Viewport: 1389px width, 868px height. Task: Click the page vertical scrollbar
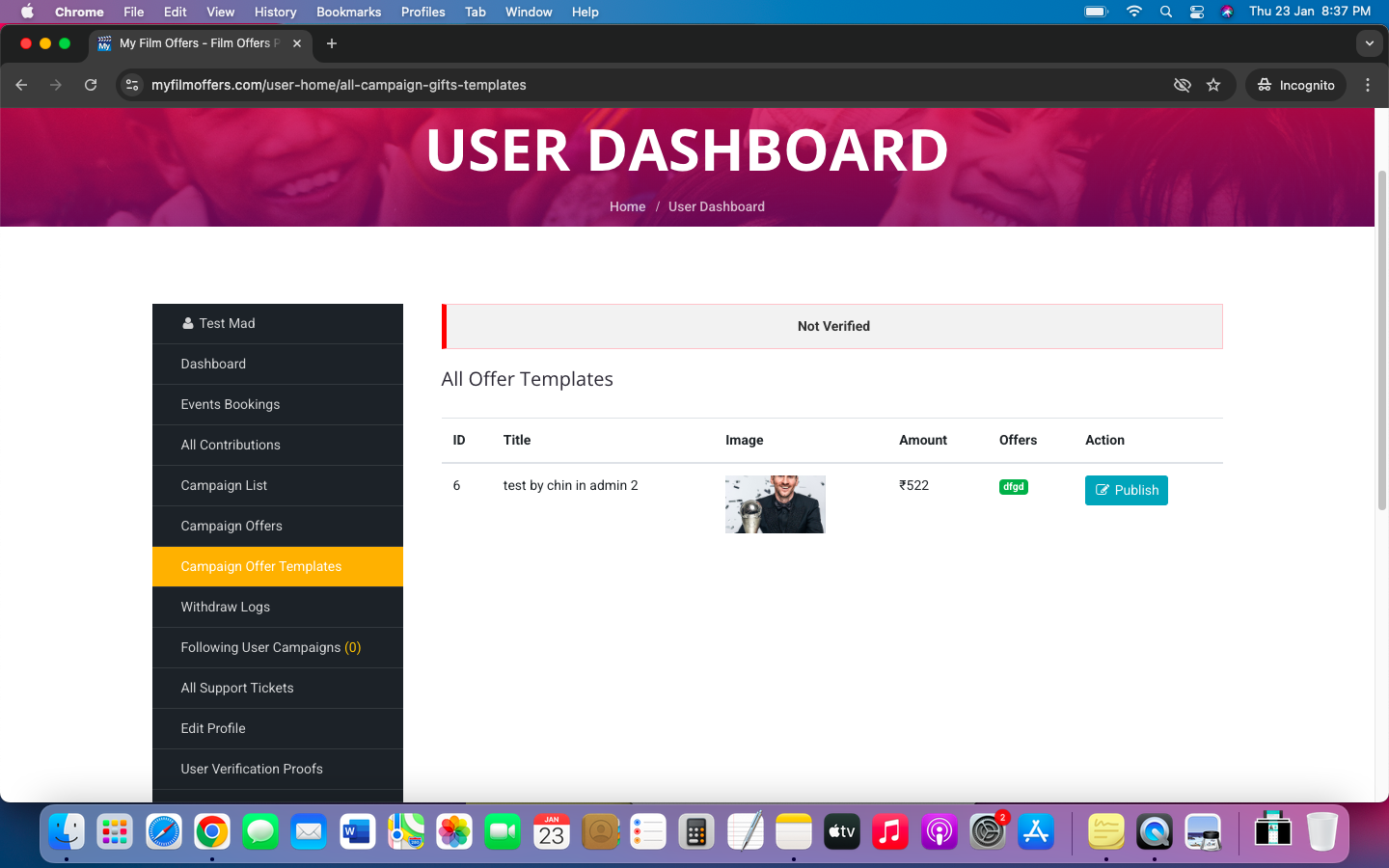[1381, 338]
